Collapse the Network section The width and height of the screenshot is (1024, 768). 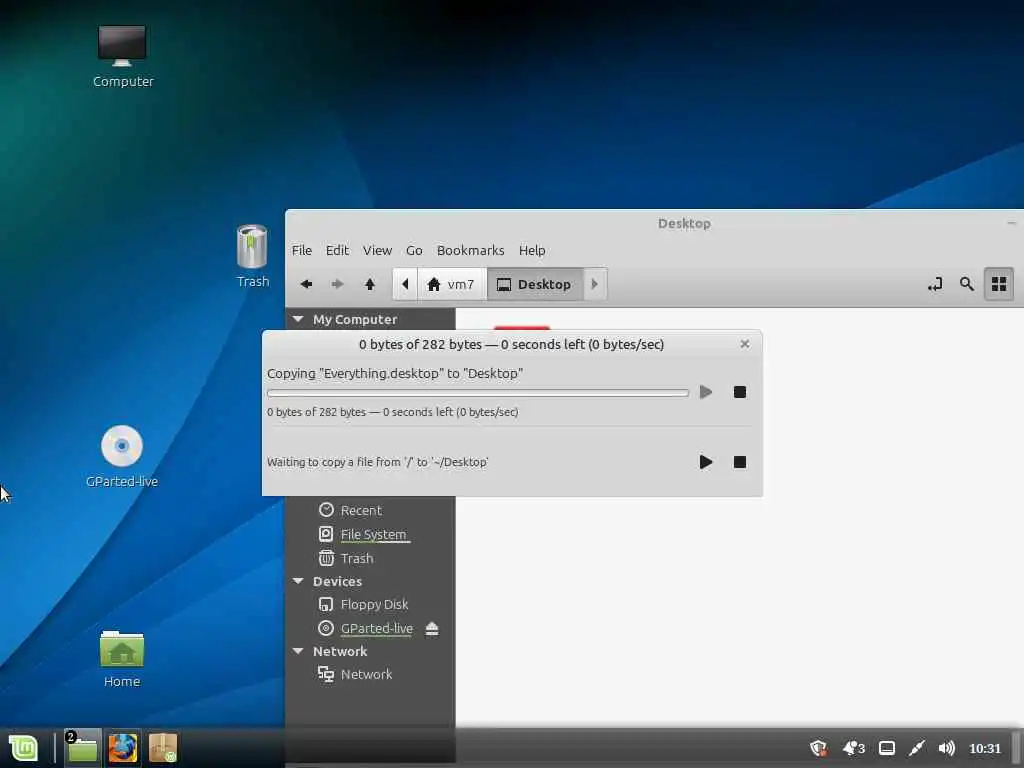[298, 650]
